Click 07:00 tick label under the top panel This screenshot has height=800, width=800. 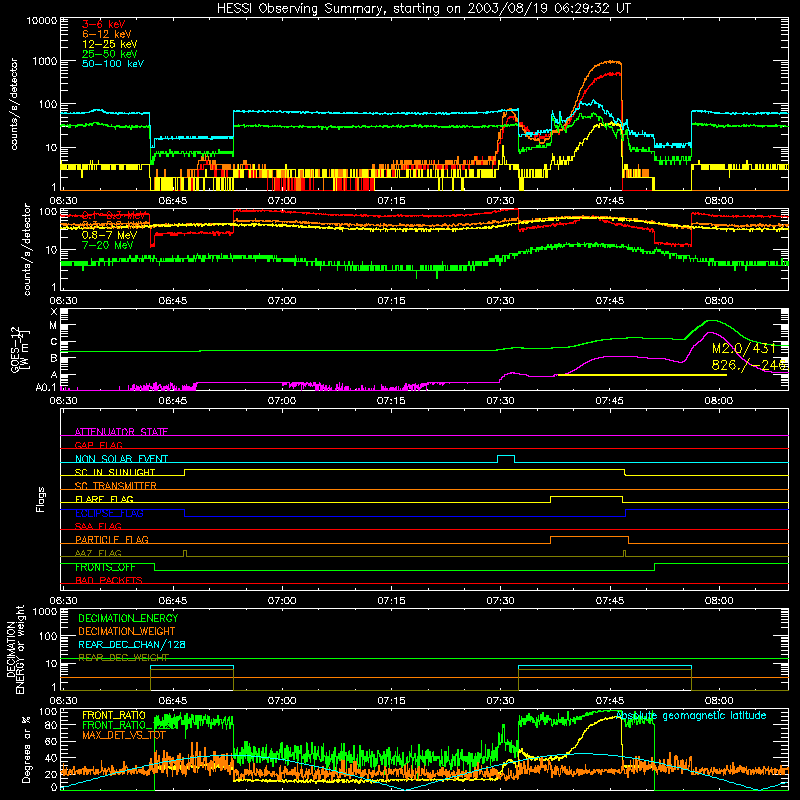pyautogui.click(x=282, y=201)
